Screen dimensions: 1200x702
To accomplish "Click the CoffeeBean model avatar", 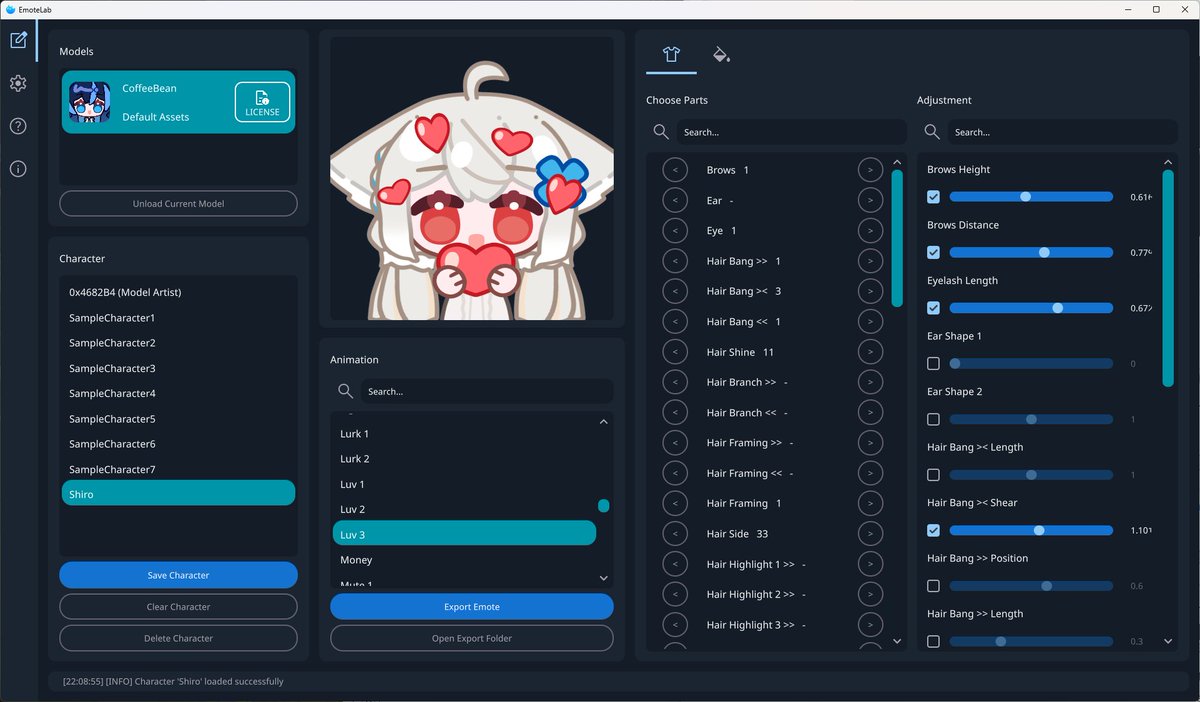I will pyautogui.click(x=90, y=102).
